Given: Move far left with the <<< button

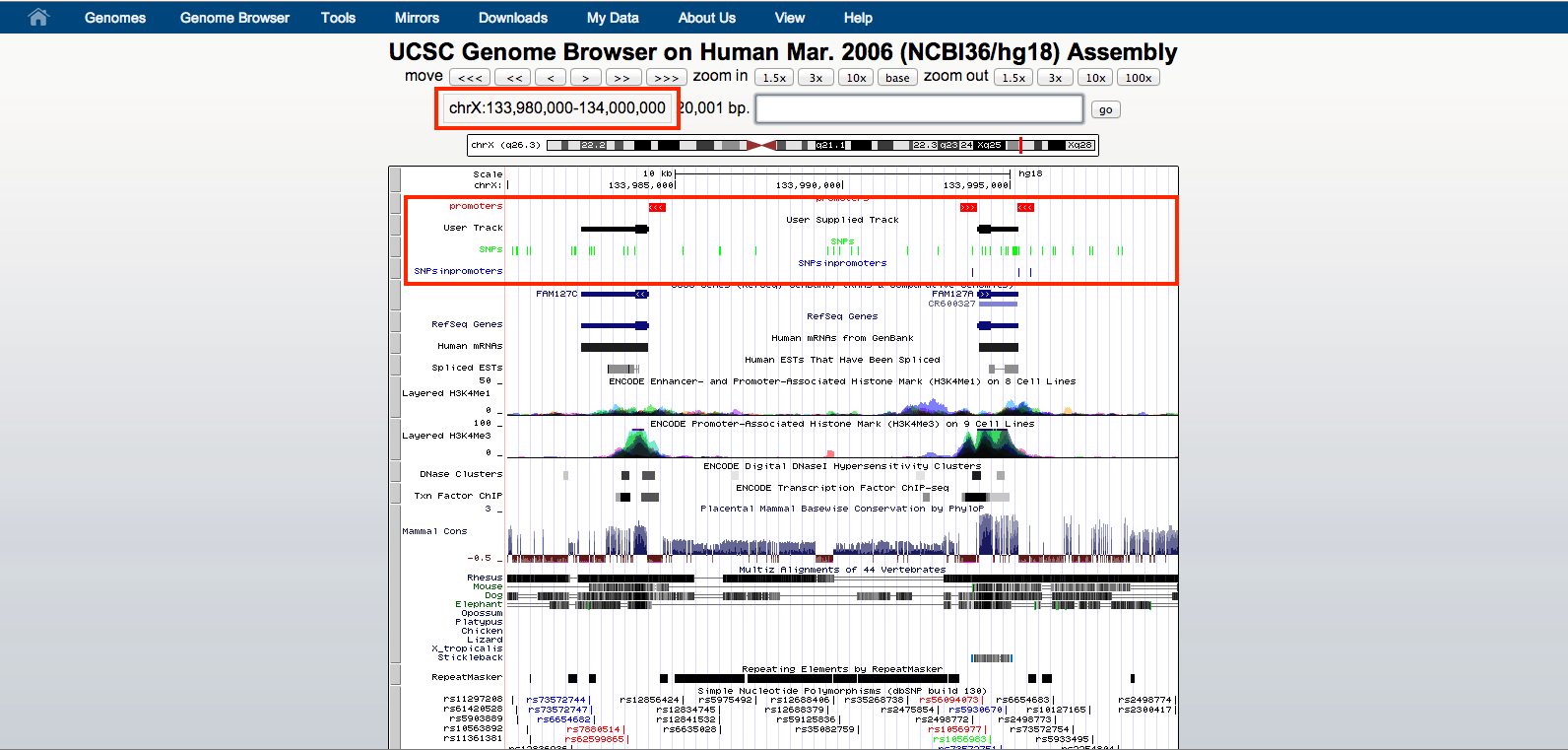Looking at the screenshot, I should (x=470, y=78).
